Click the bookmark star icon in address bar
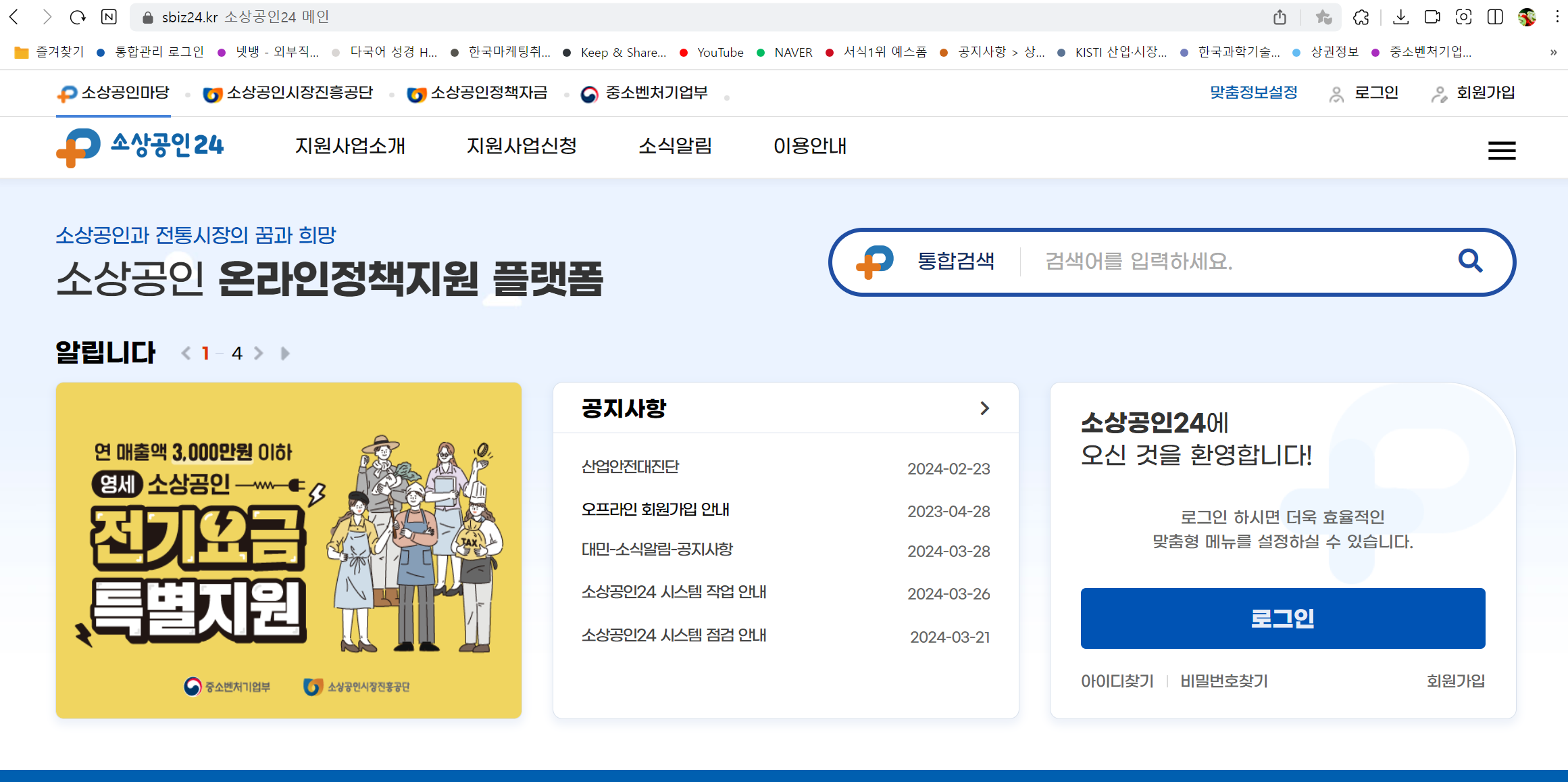 click(x=1323, y=17)
